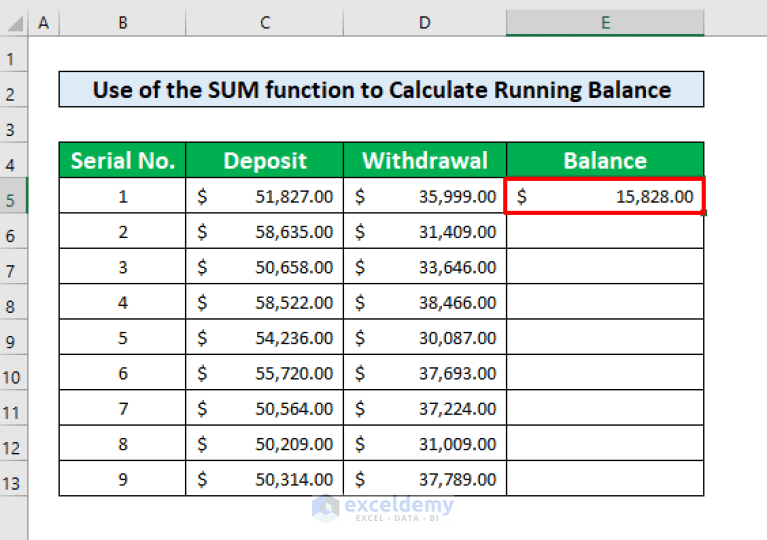The width and height of the screenshot is (767, 540).
Task: Click the Balance header cell
Action: (x=605, y=160)
